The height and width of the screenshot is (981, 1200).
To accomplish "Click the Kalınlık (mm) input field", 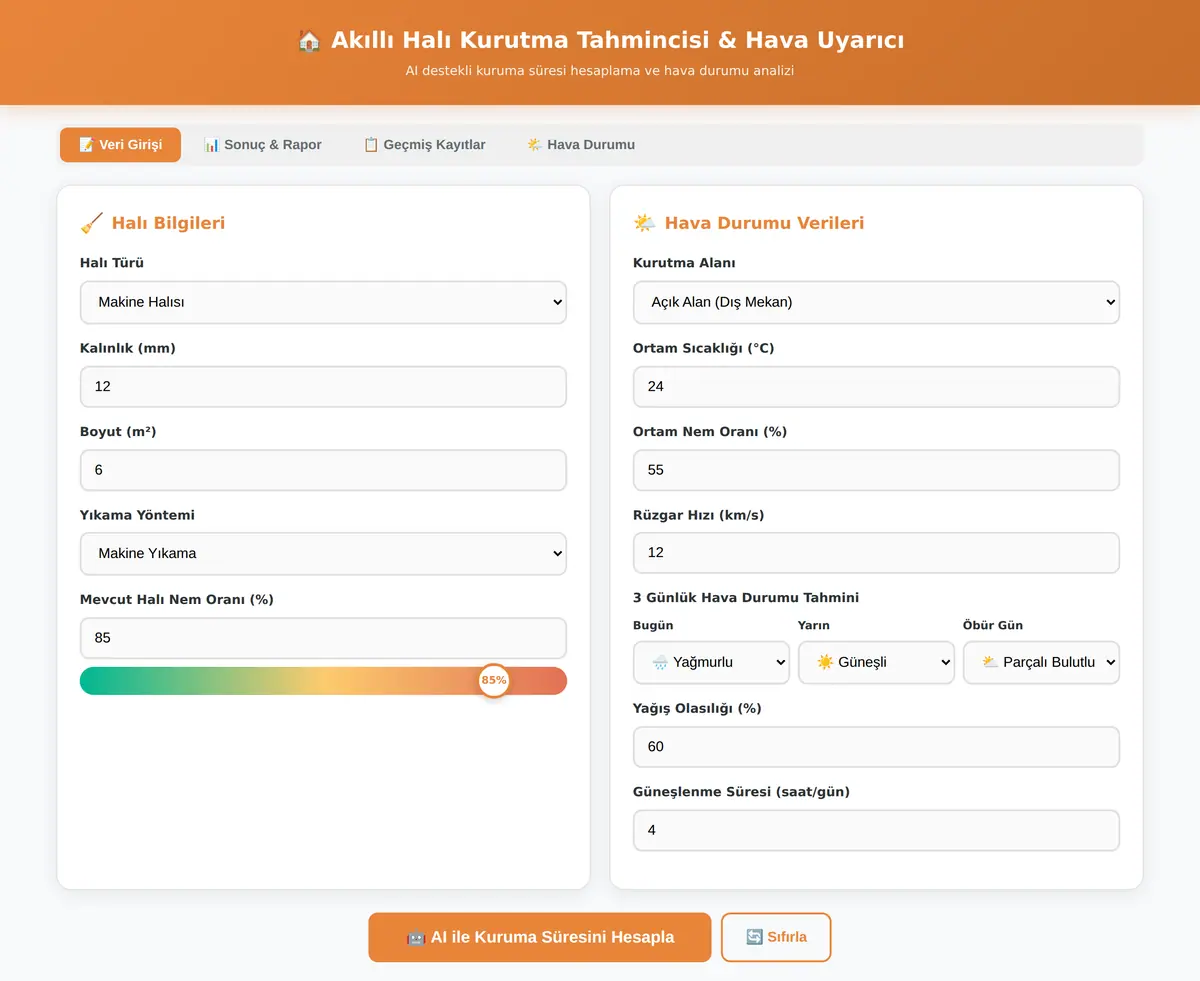I will click(323, 386).
